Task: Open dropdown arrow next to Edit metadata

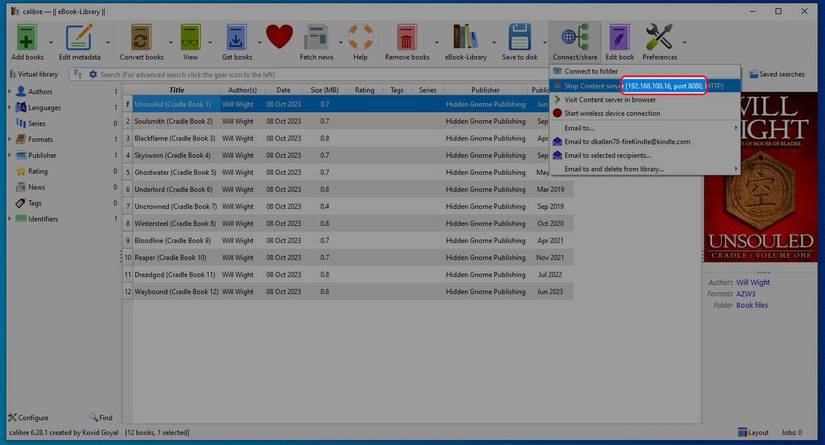Action: click(x=108, y=43)
